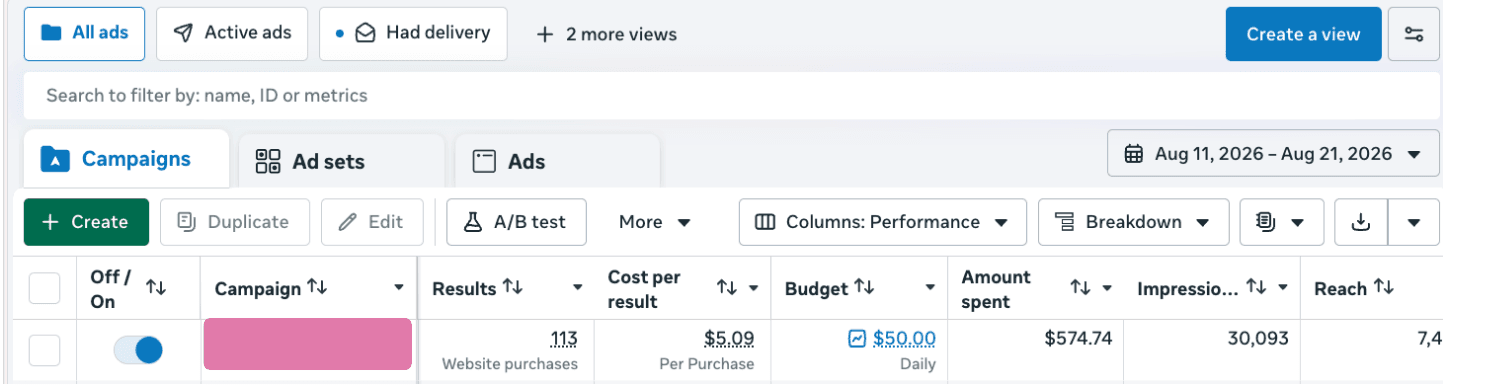The width and height of the screenshot is (1492, 392).
Task: Click the Duplicate button
Action: pos(235,222)
